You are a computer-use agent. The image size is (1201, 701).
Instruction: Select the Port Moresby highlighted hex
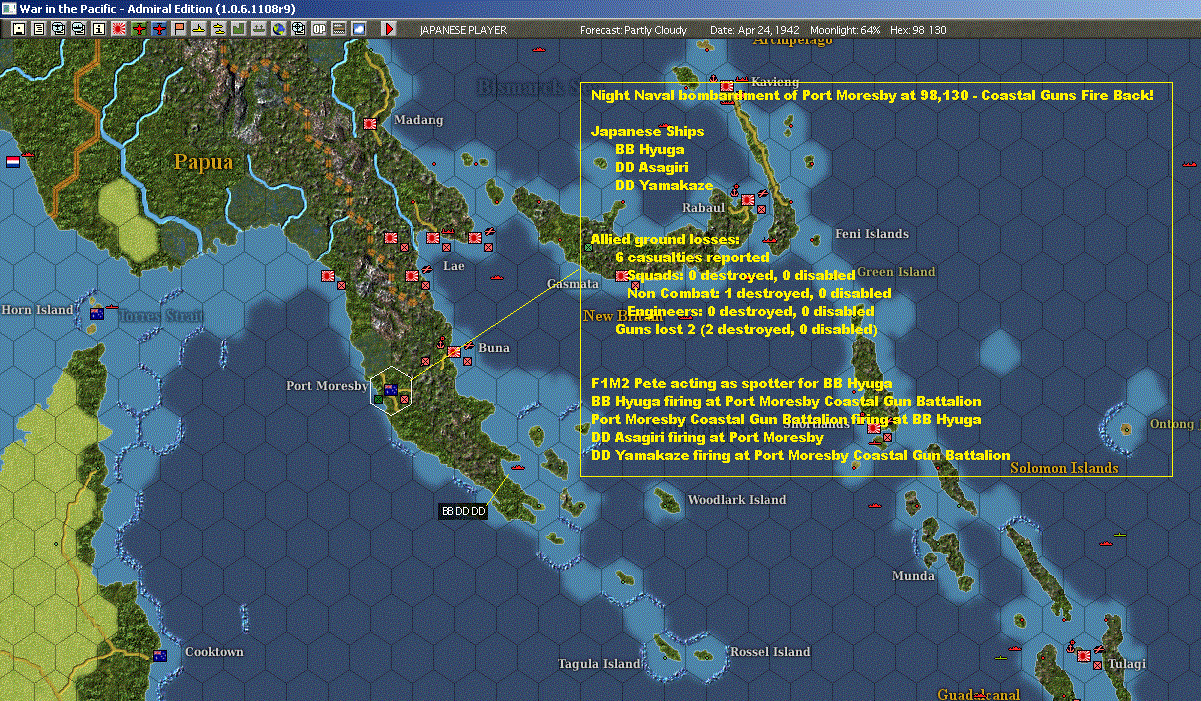391,392
